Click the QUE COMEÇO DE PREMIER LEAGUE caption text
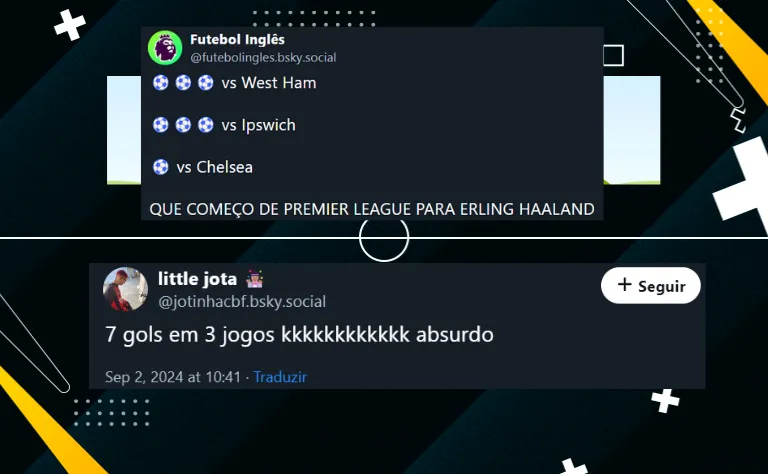 coord(372,209)
